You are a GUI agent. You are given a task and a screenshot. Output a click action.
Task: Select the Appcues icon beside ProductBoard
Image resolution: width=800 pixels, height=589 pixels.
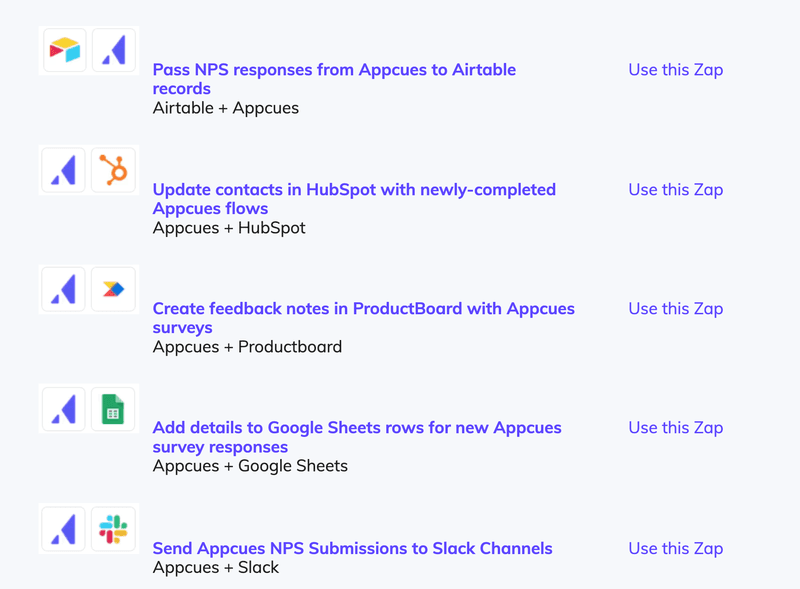[63, 288]
